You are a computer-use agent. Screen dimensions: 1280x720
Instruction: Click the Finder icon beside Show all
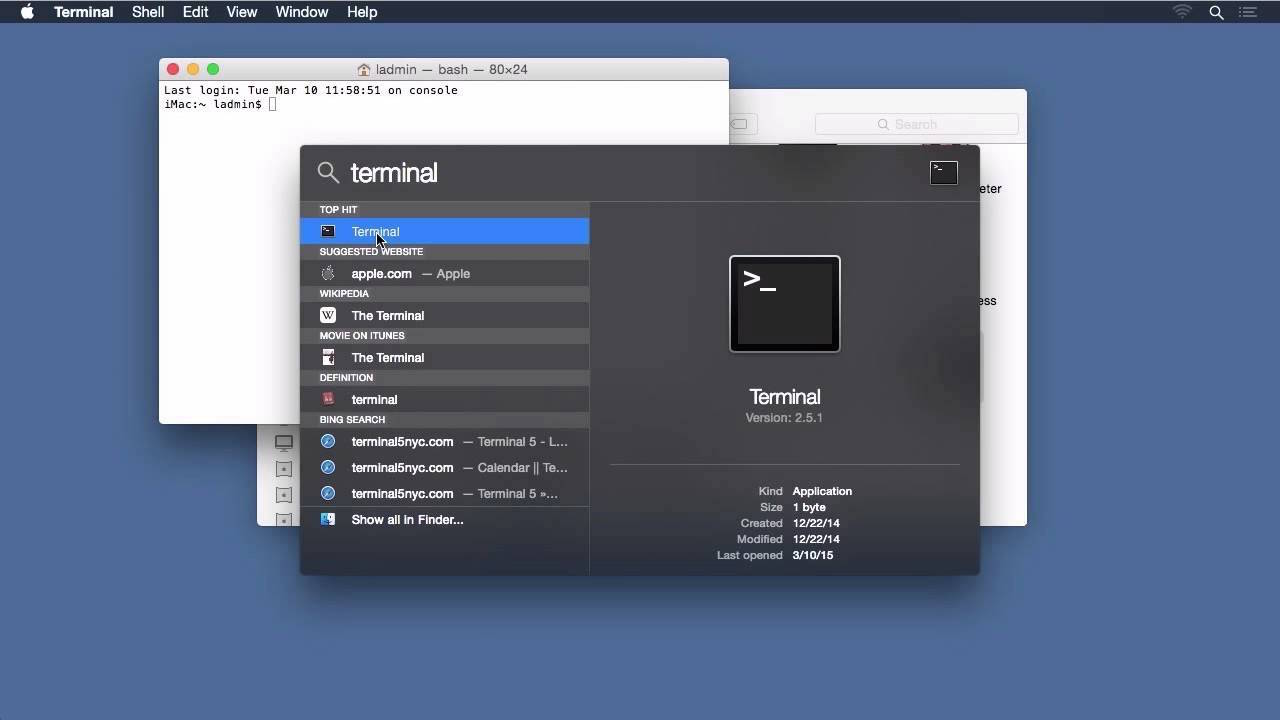[328, 519]
